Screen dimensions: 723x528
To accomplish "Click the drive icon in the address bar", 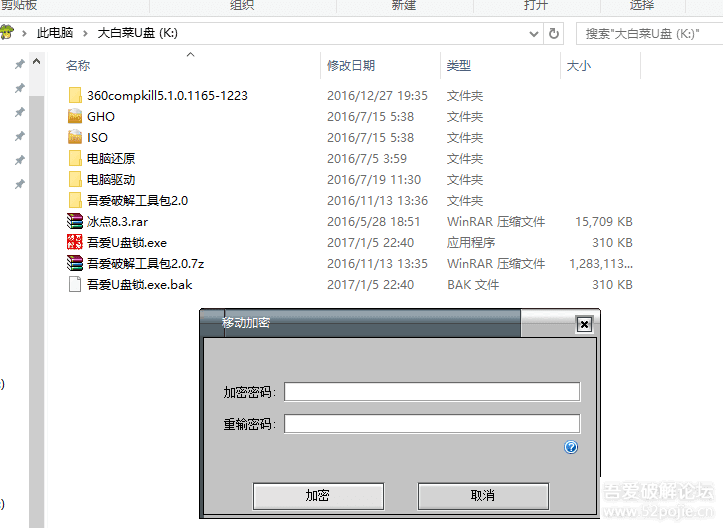I will coord(7,33).
